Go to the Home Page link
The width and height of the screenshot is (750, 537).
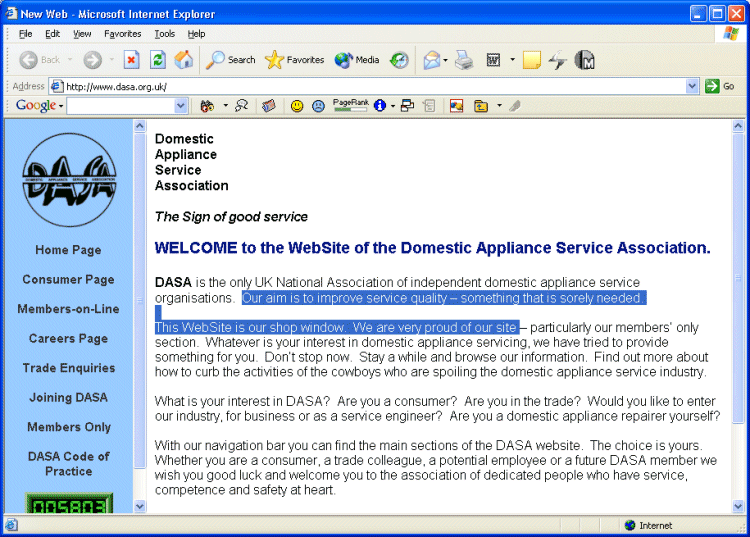68,250
